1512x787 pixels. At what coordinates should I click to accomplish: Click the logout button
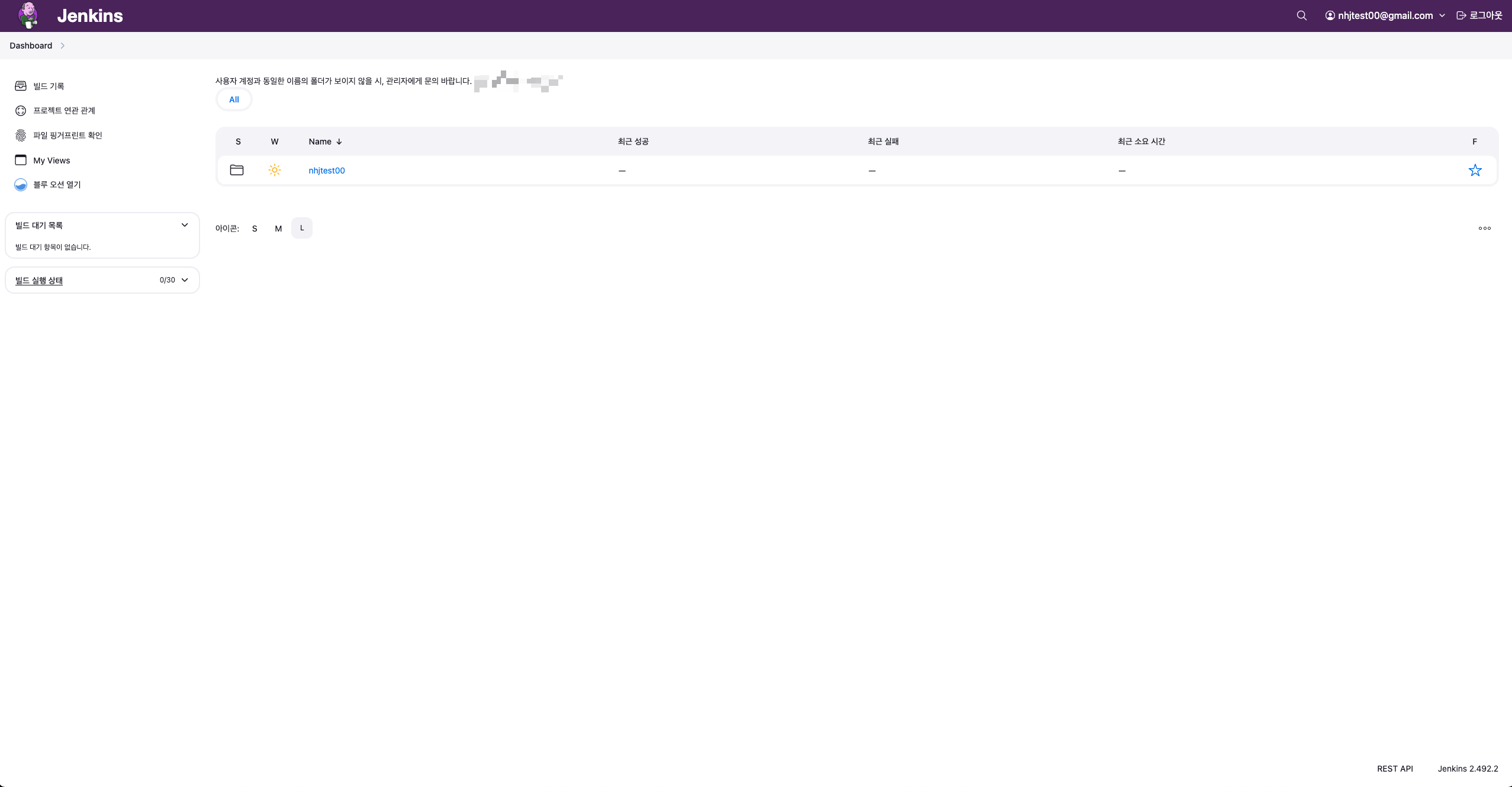pos(1479,15)
